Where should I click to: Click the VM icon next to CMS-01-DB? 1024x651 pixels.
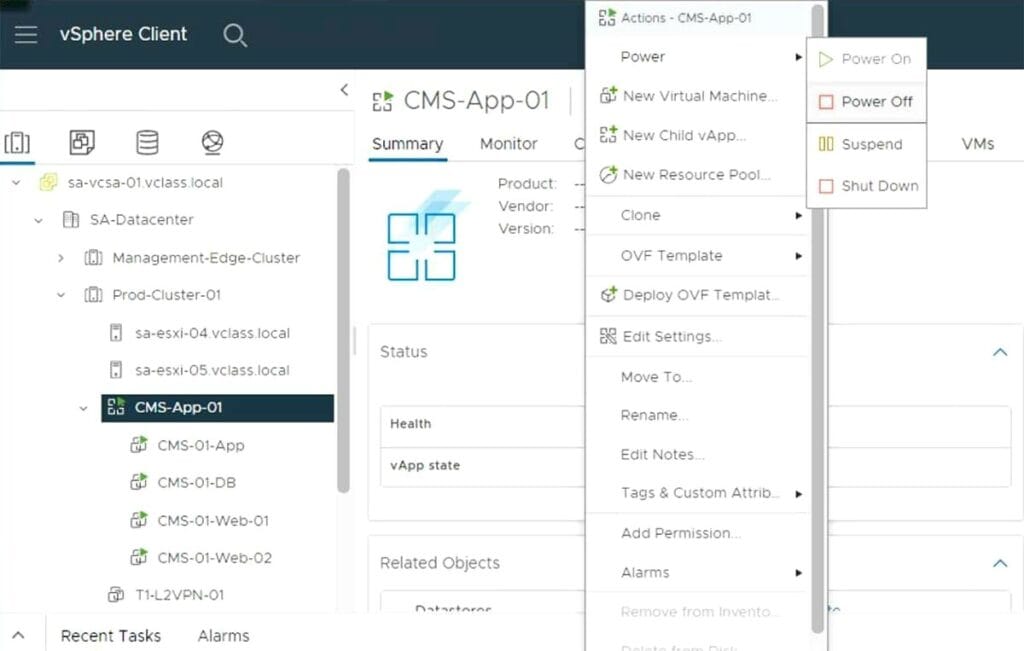point(140,483)
